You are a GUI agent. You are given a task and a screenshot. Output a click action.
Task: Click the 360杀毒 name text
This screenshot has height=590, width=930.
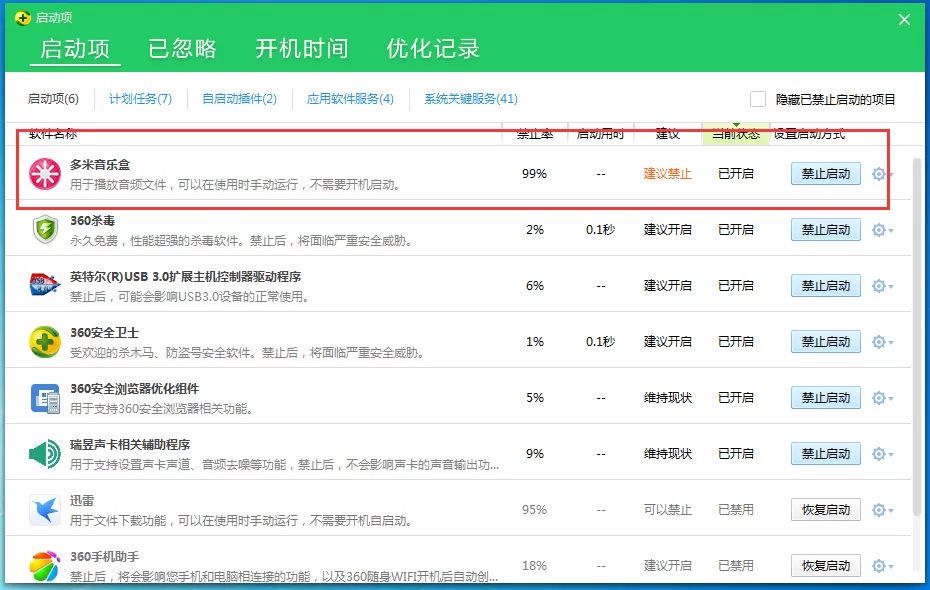93,221
